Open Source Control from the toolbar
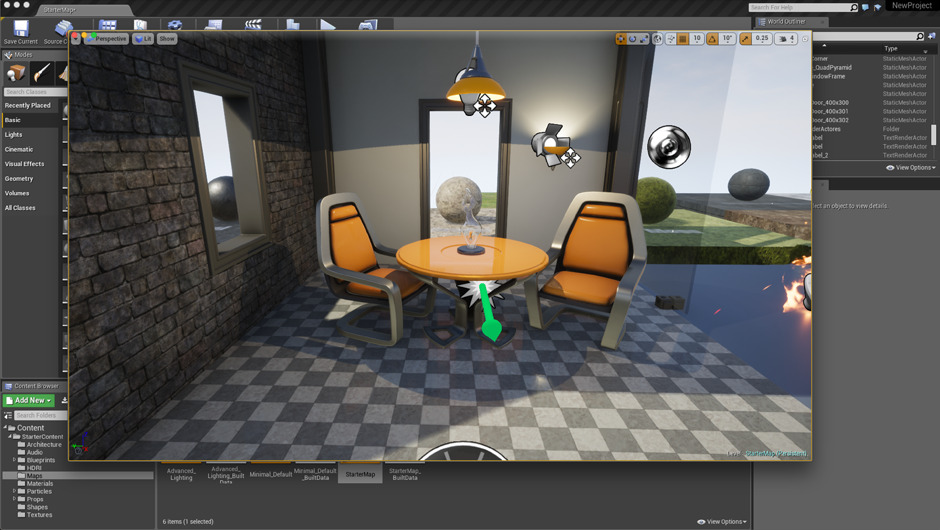 click(x=62, y=28)
